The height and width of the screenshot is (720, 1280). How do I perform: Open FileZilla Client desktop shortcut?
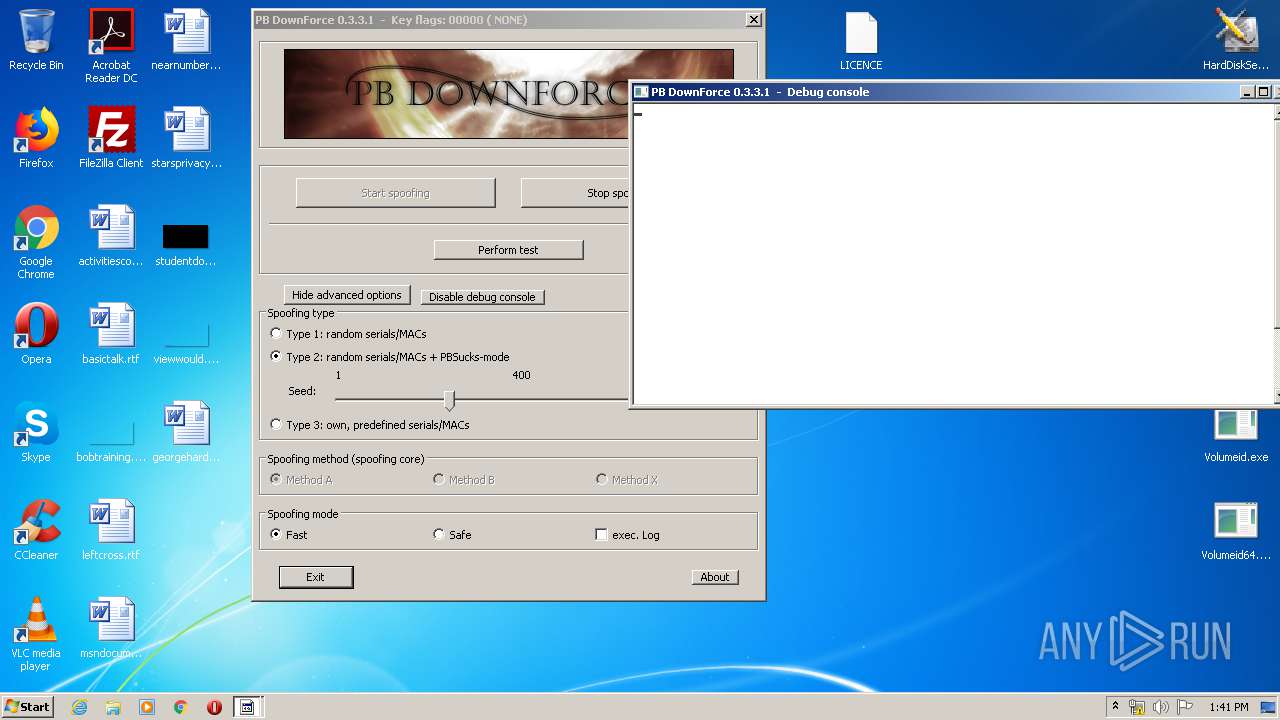tap(111, 138)
